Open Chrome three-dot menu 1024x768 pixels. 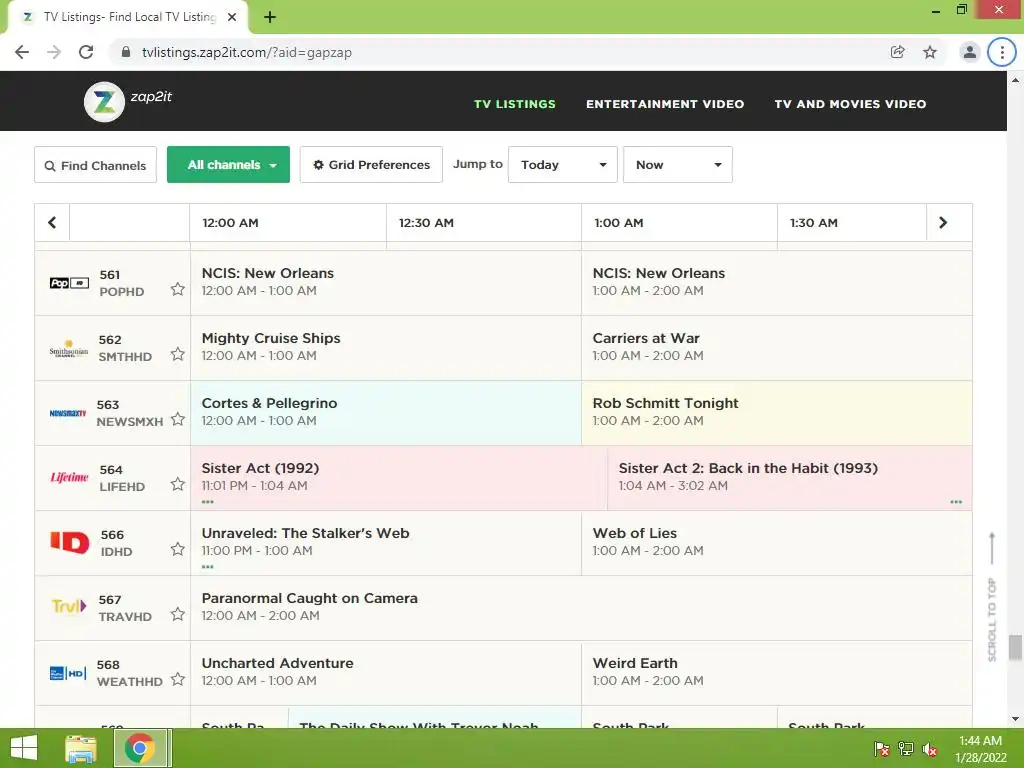click(x=1002, y=52)
